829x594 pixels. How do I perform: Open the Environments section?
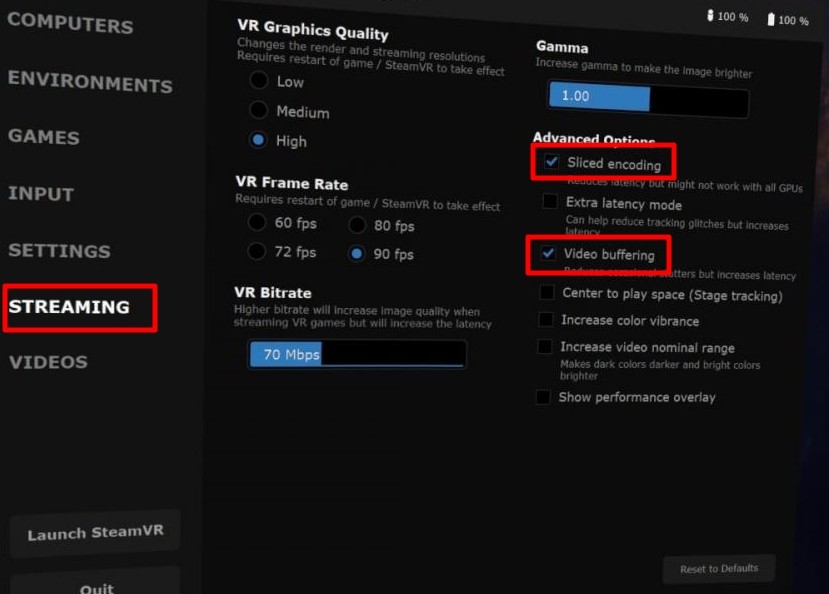[x=90, y=81]
